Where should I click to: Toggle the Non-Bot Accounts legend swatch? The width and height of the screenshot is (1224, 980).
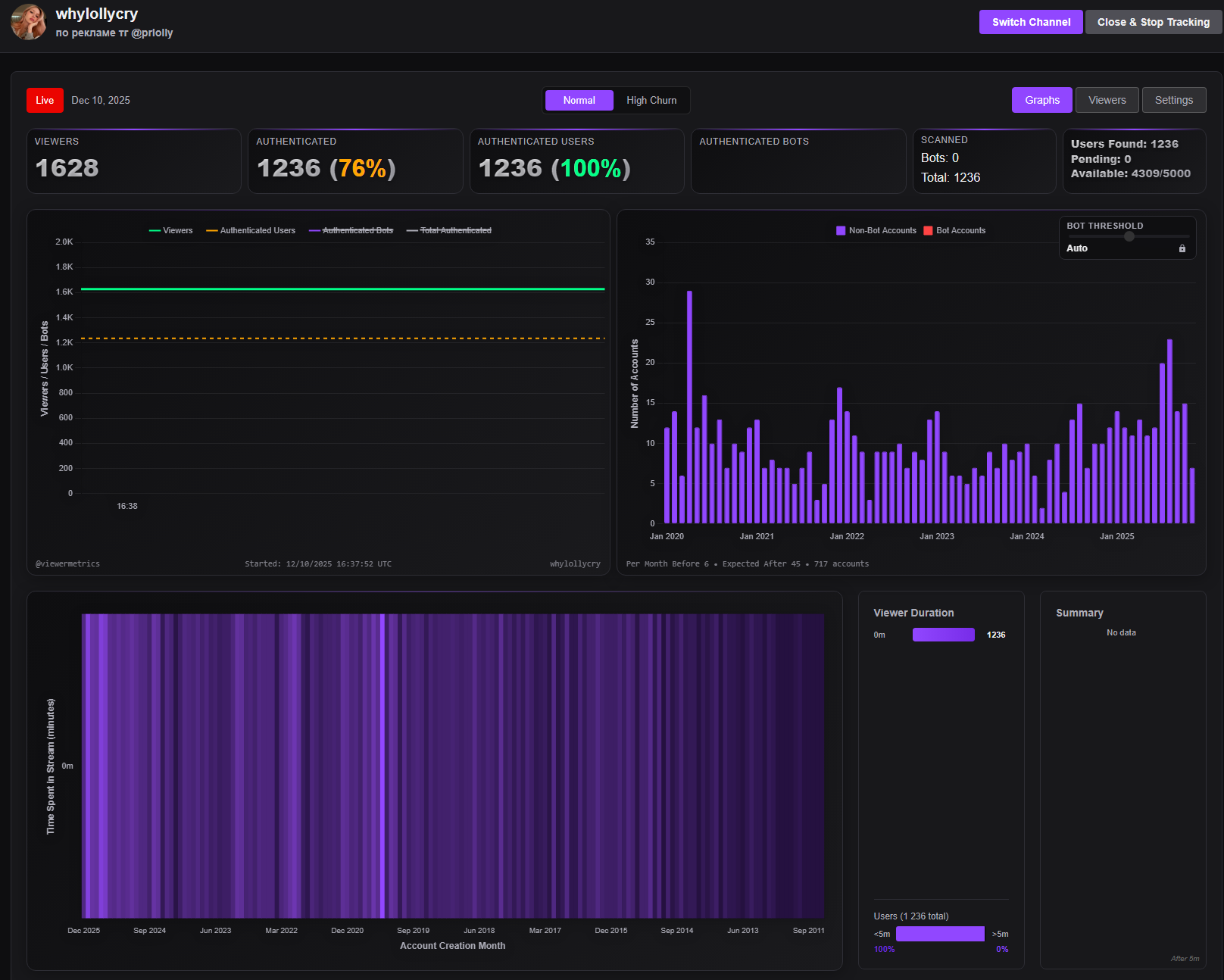[x=840, y=230]
